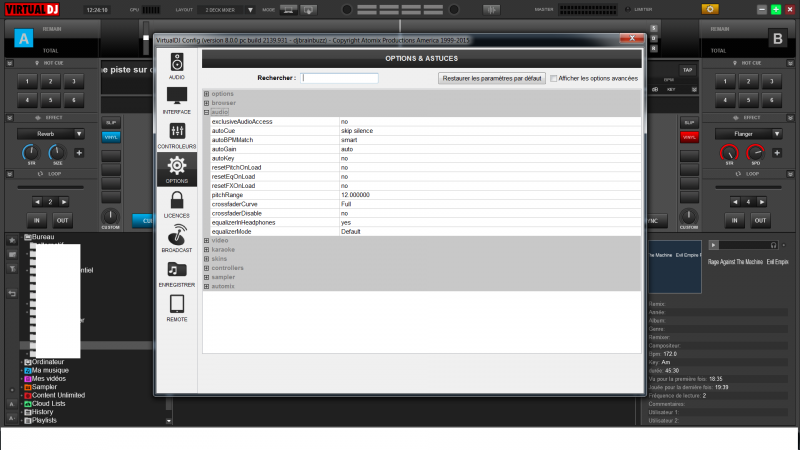Click the favorites star icon in browser sidebar
This screenshot has width=800, height=450.
click(x=12, y=240)
